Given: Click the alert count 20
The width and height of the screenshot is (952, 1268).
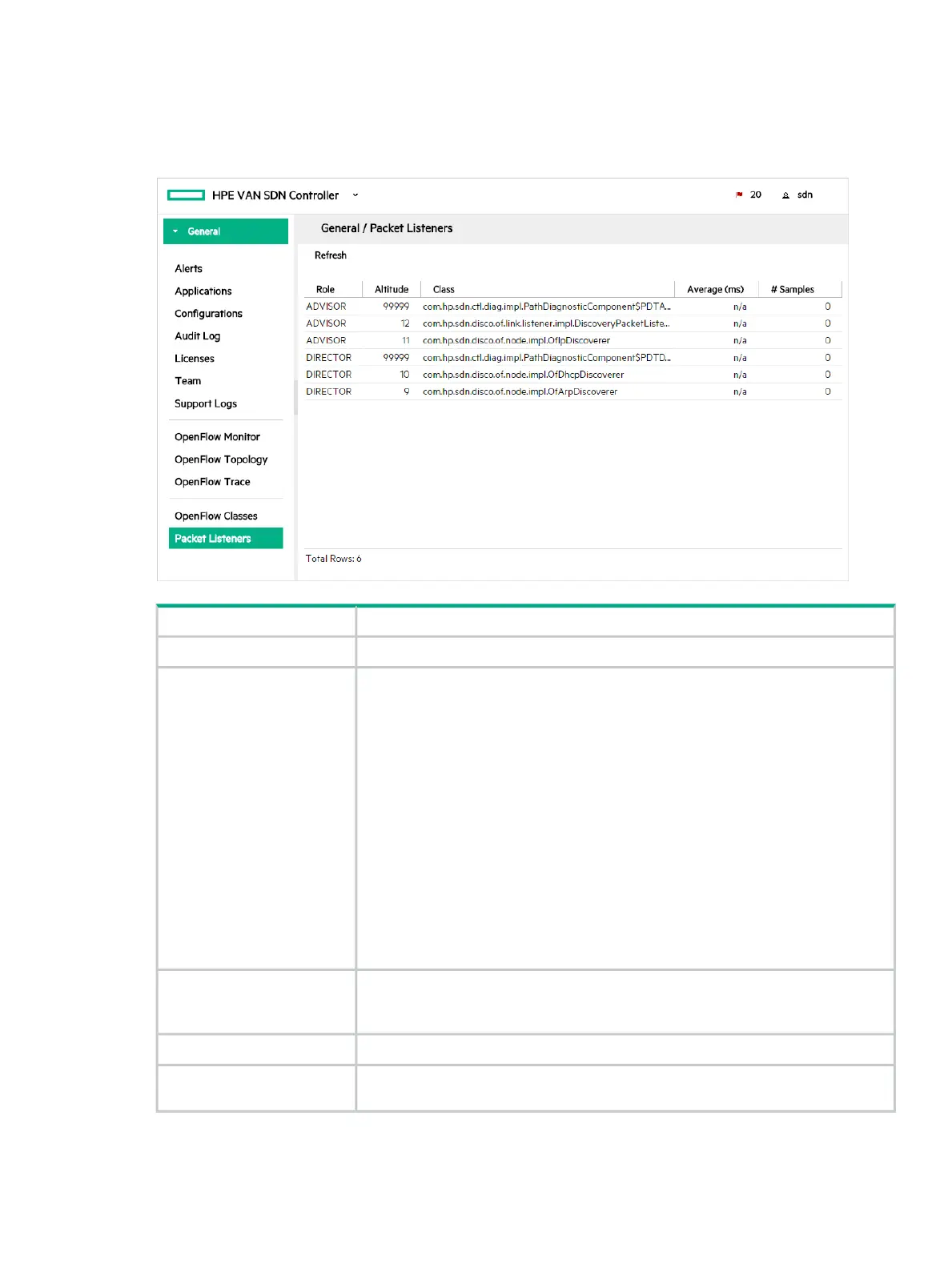Looking at the screenshot, I should (x=755, y=195).
